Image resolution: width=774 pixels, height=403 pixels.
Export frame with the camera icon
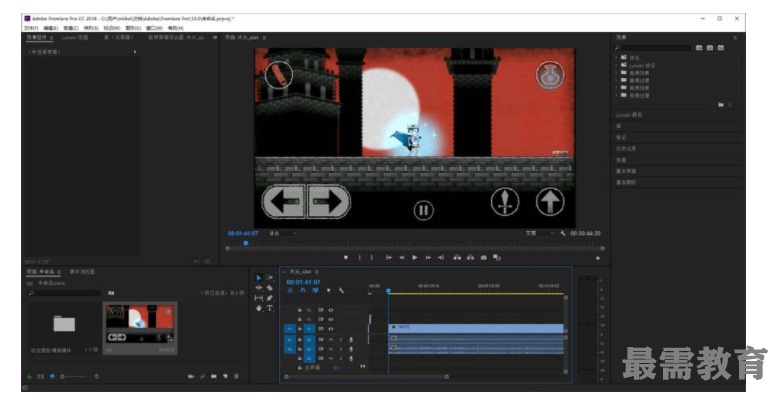(484, 257)
